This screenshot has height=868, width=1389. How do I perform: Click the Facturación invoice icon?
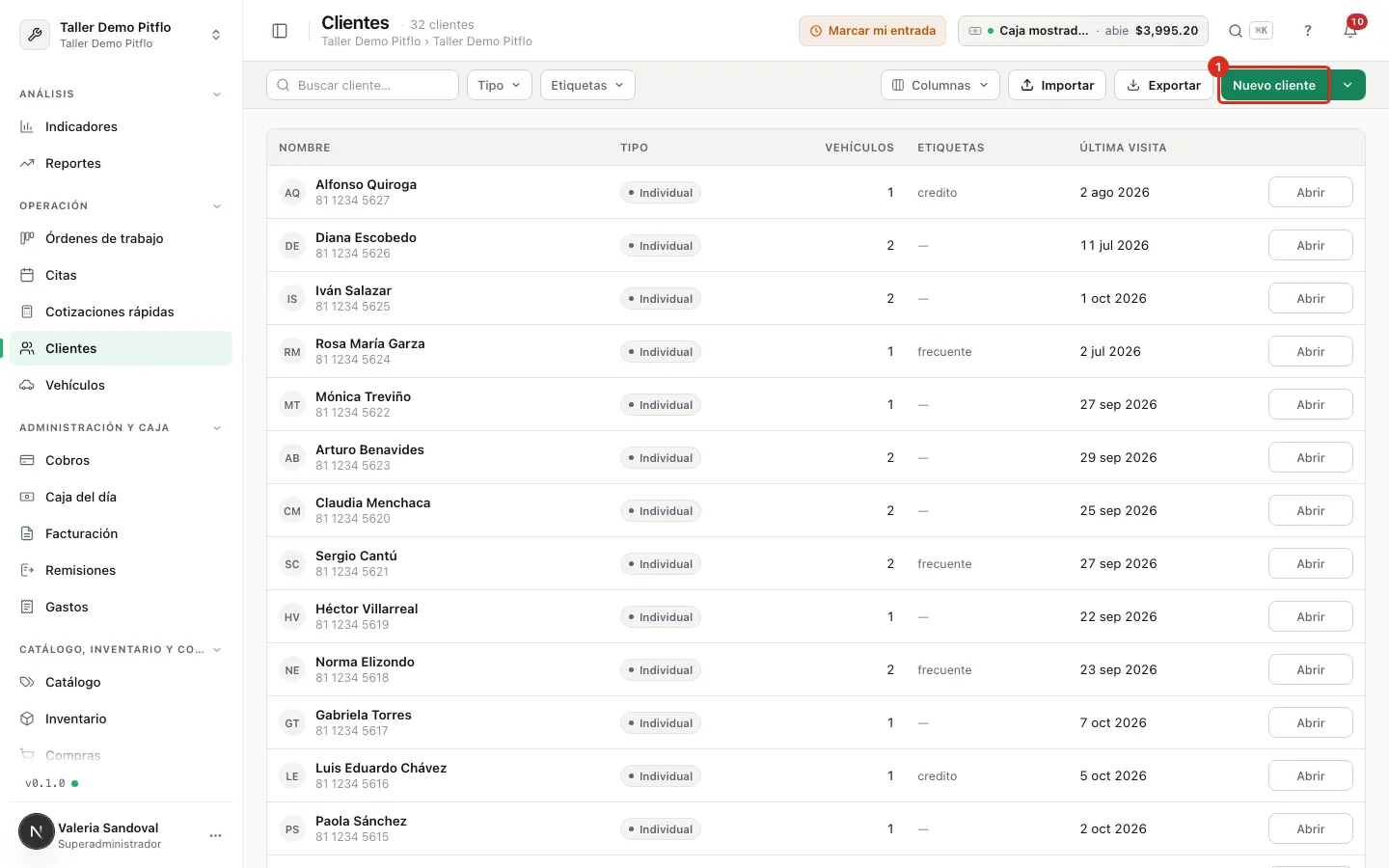point(27,533)
